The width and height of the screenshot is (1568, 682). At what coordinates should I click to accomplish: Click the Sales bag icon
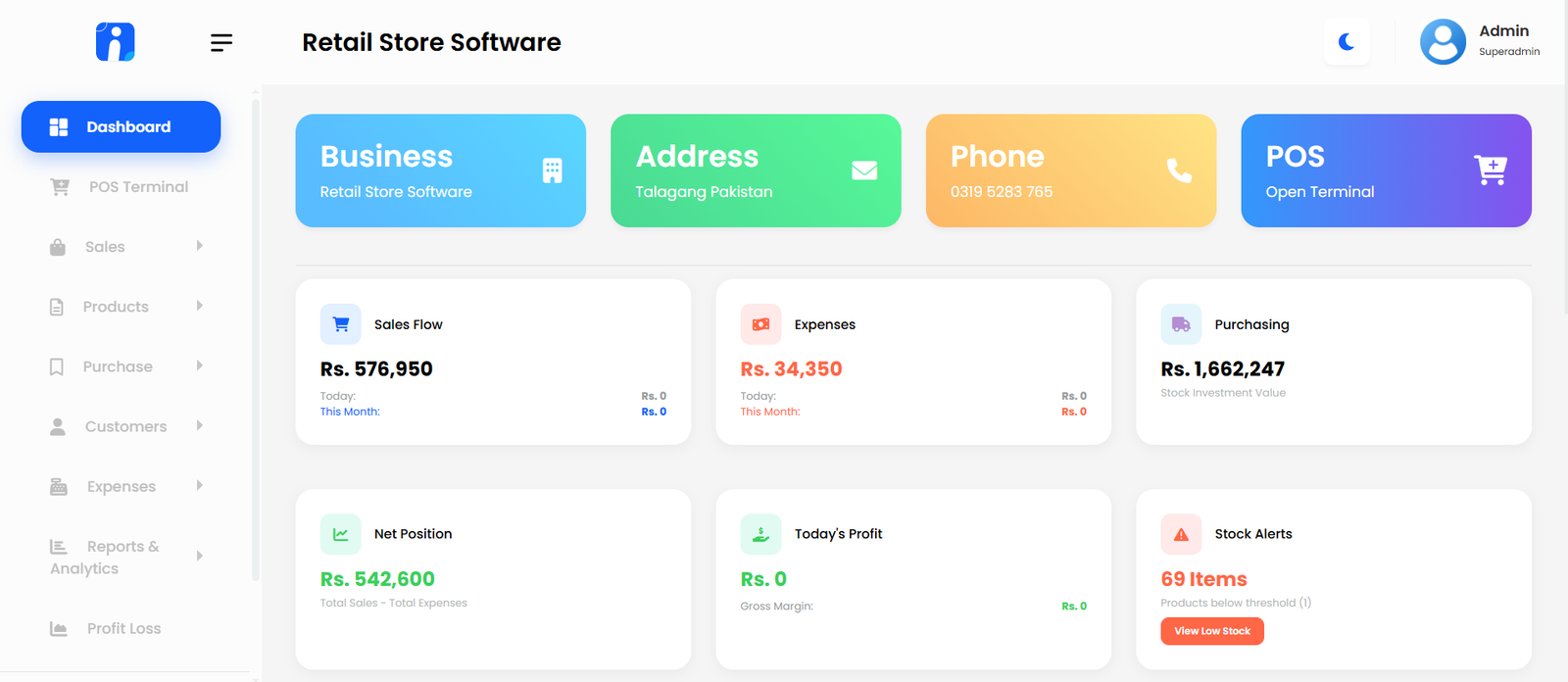58,247
